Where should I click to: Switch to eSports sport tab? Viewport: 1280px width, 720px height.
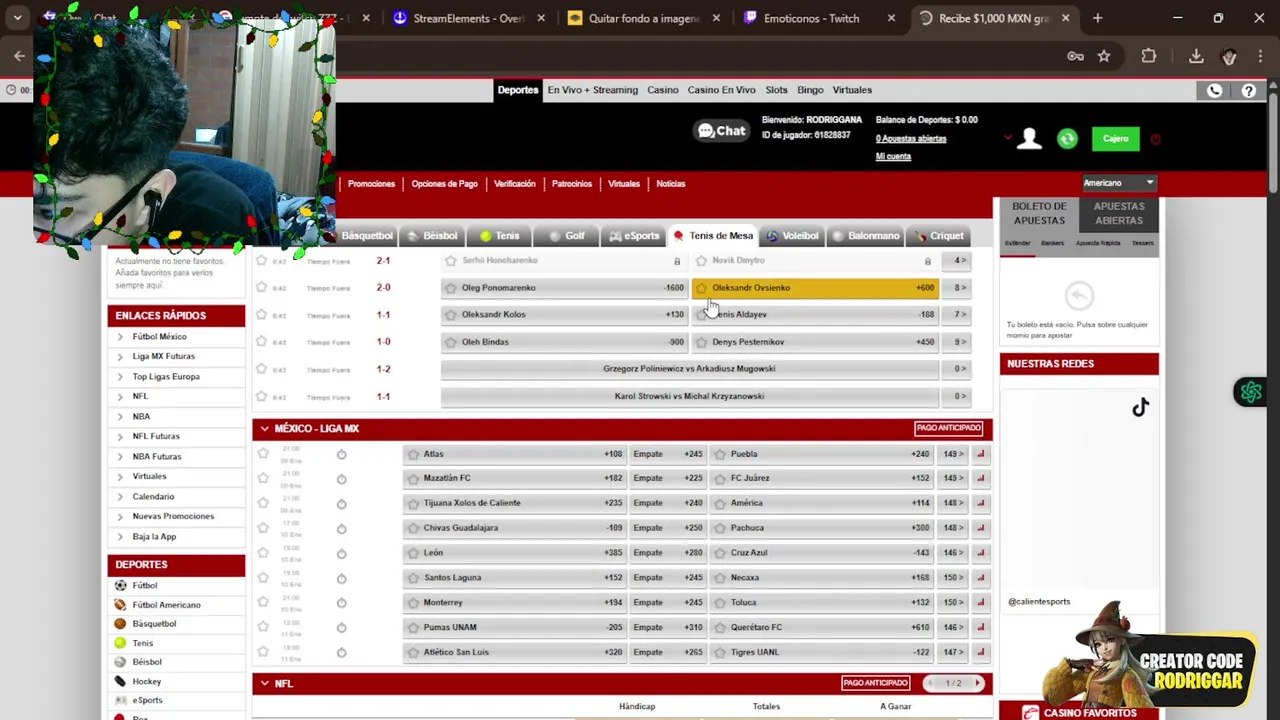tap(634, 236)
